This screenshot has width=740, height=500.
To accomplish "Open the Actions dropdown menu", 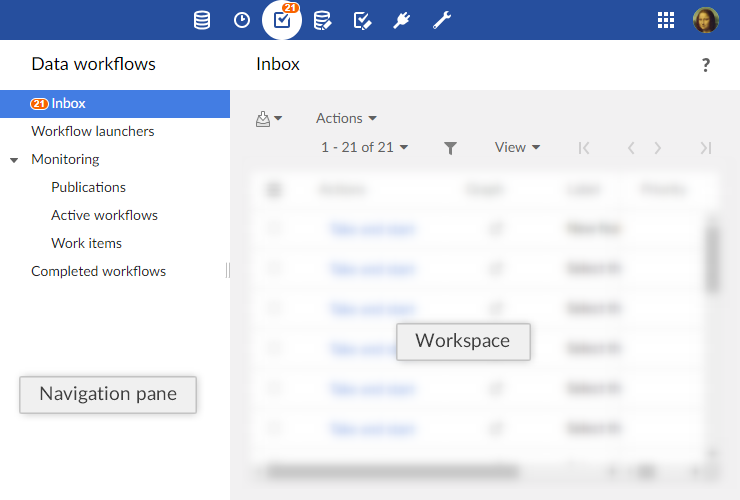I will coord(346,118).
